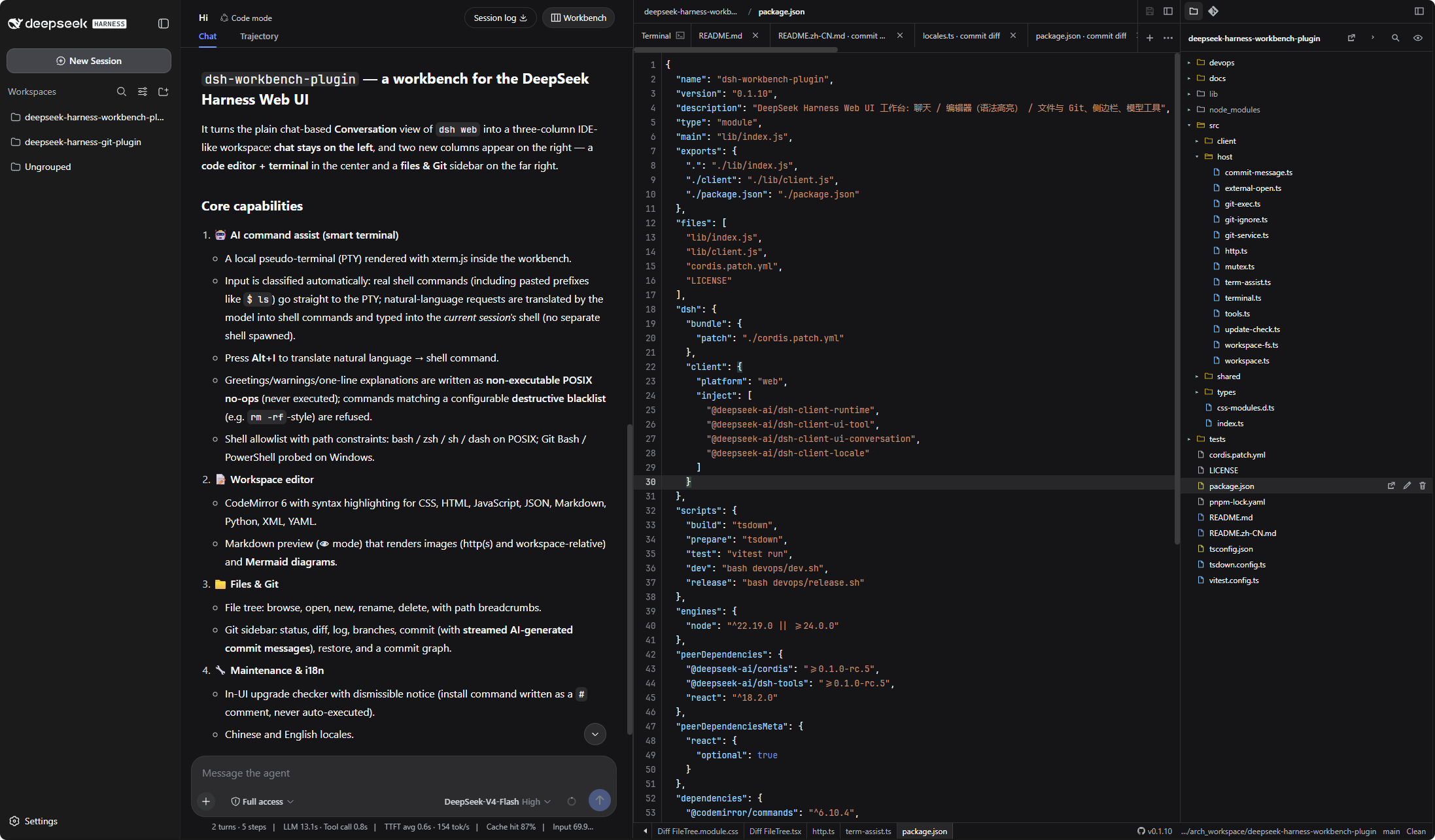
Task: Open project folder externally icon in file header
Action: point(1351,38)
